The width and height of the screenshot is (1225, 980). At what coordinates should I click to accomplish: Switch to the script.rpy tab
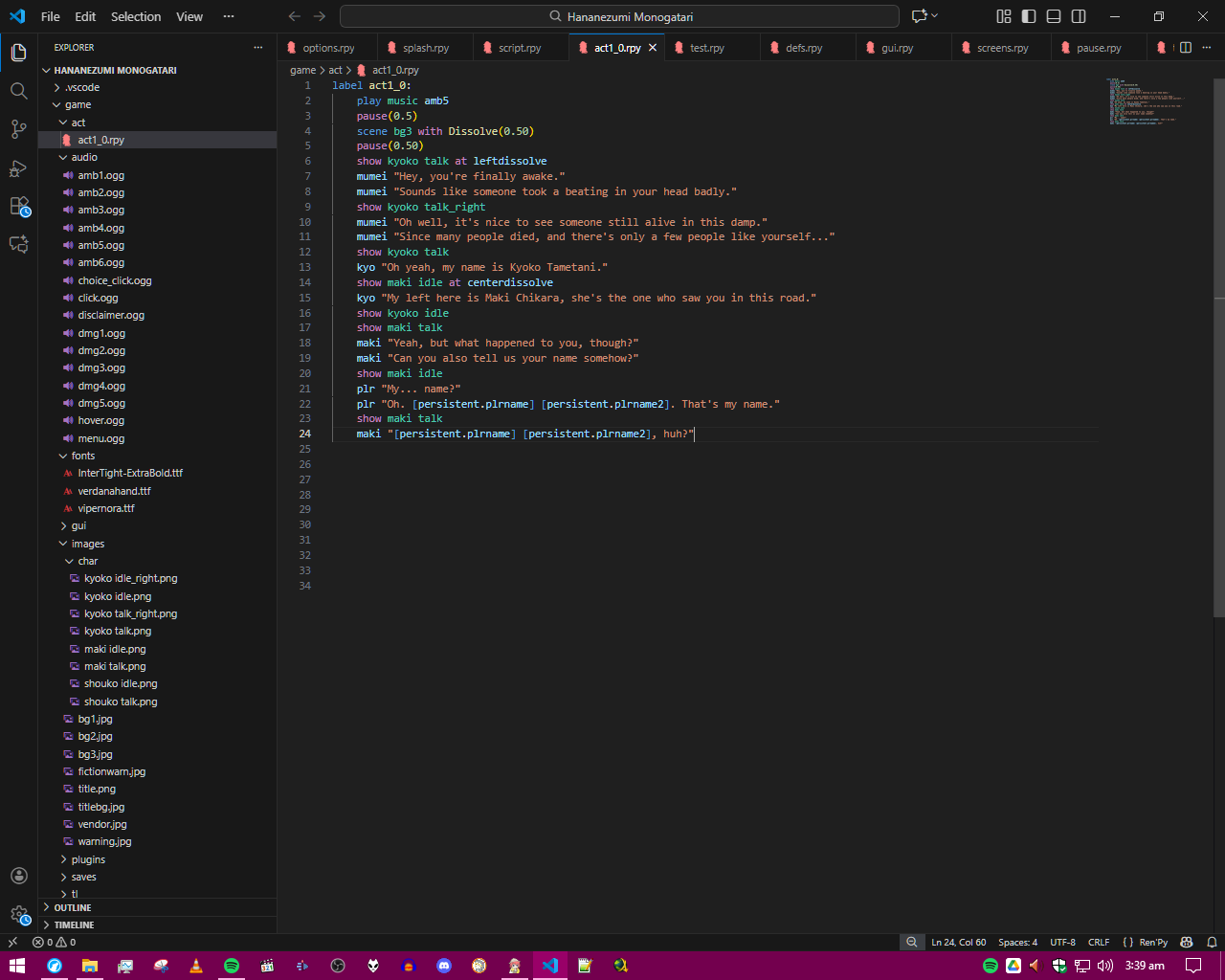pos(519,48)
